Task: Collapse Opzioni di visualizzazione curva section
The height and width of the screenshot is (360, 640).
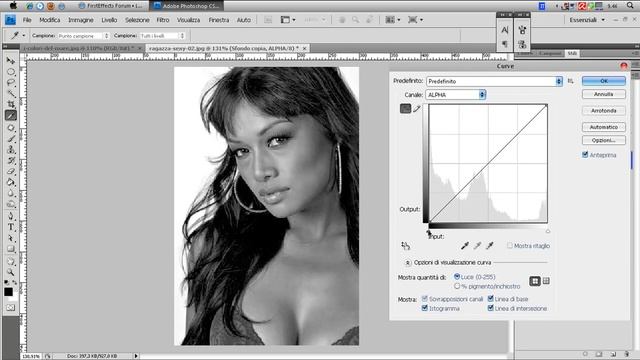Action: (407, 262)
